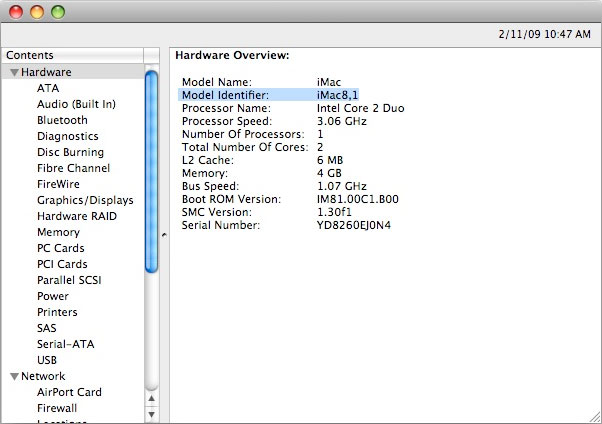Open Fibre Channel details
Screen dimensions: 602x424
73,168
